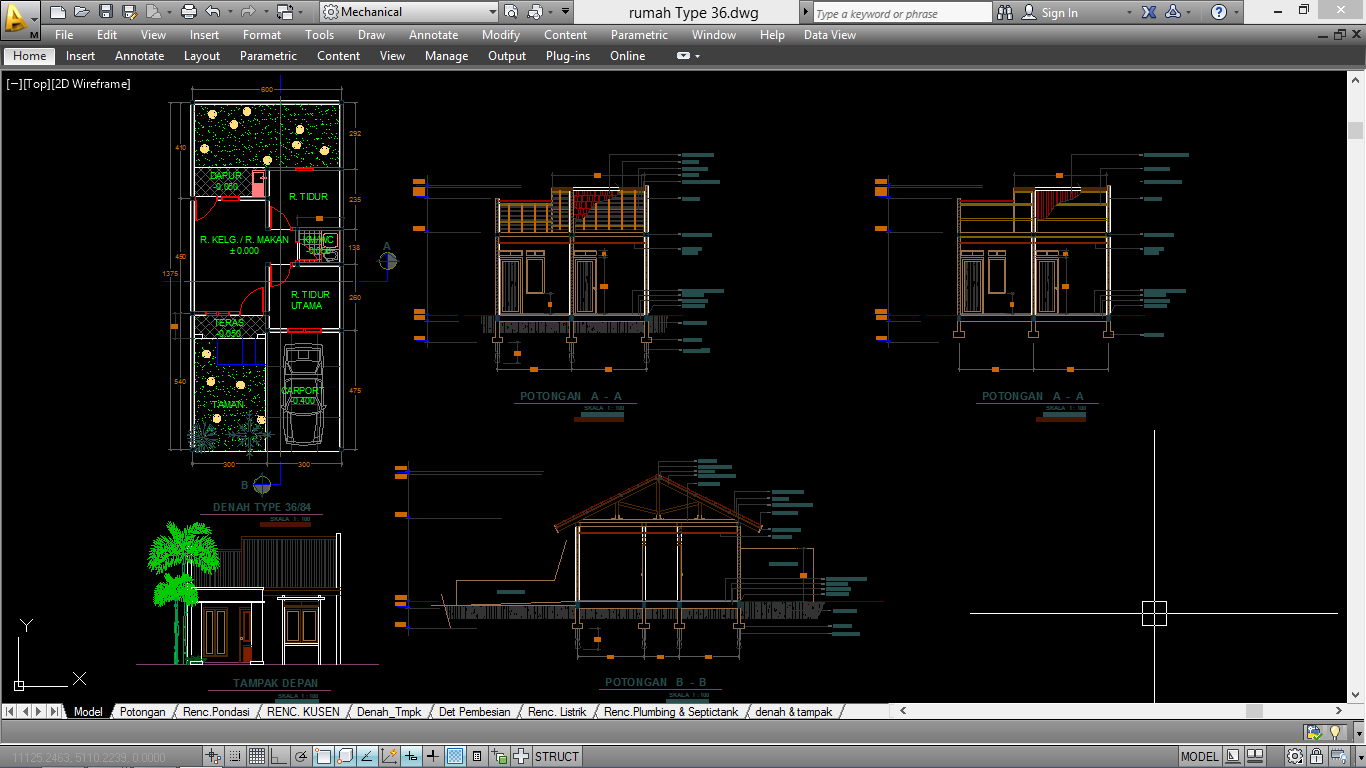Switch to the Output ribbon tab
This screenshot has height=768, width=1366.
pyautogui.click(x=507, y=56)
